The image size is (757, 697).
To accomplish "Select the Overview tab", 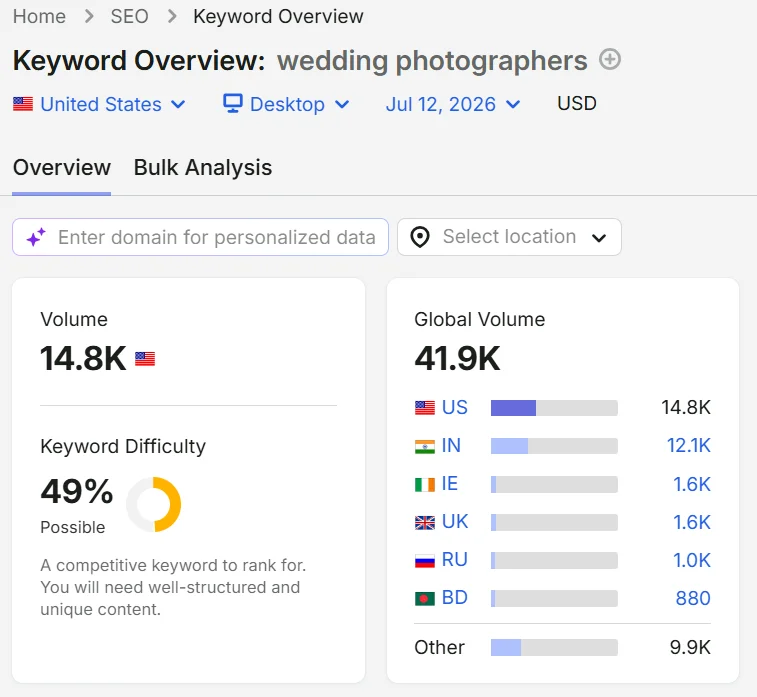I will (x=62, y=167).
